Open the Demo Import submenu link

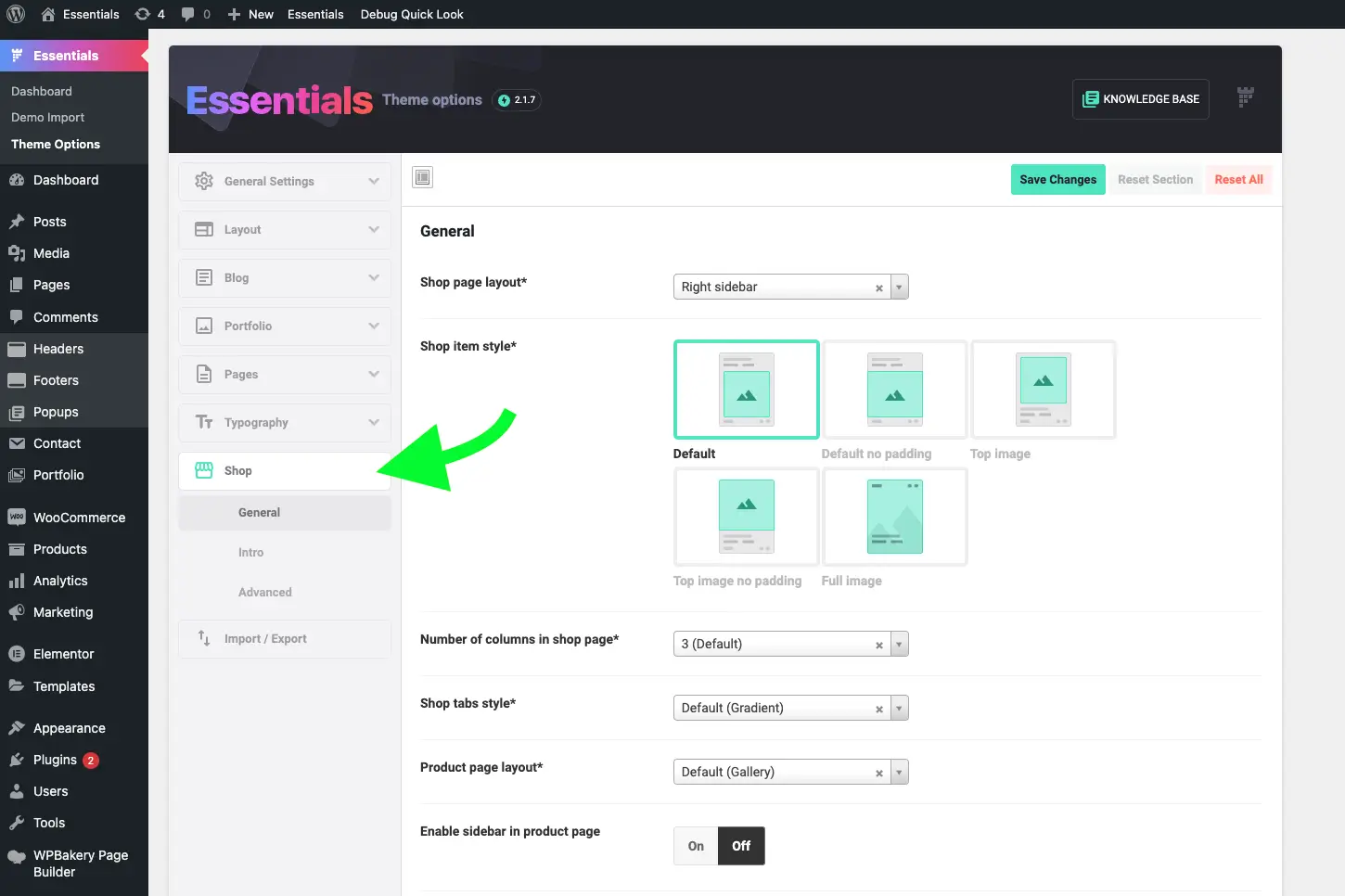[x=47, y=117]
